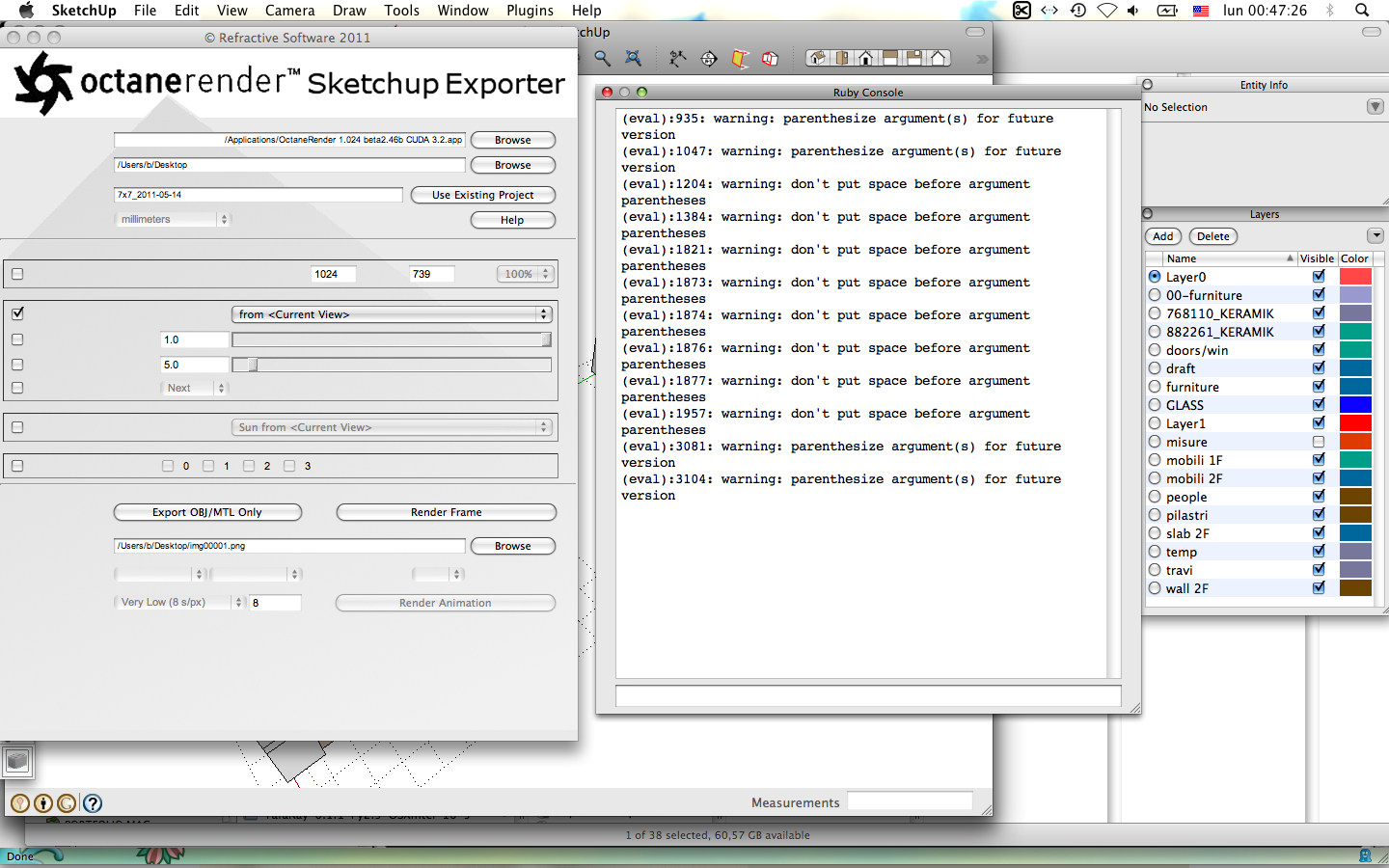Click the Measurements input box

pos(910,801)
